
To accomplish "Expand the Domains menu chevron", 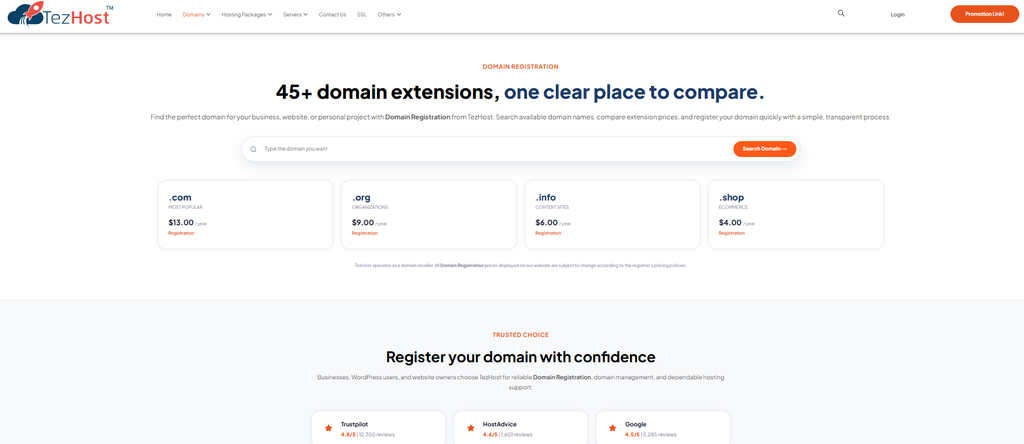I will coord(208,14).
